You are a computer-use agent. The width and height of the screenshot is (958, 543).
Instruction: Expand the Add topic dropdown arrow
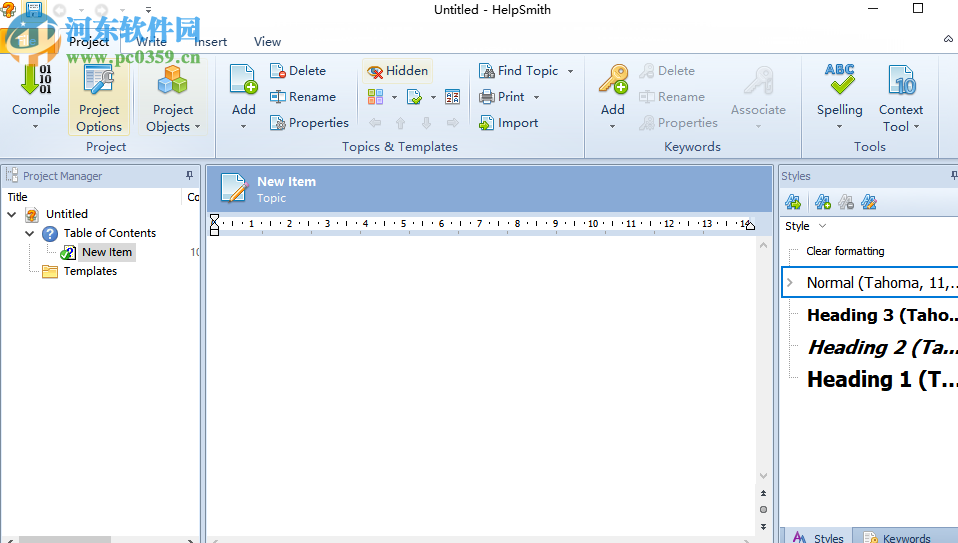point(243,126)
